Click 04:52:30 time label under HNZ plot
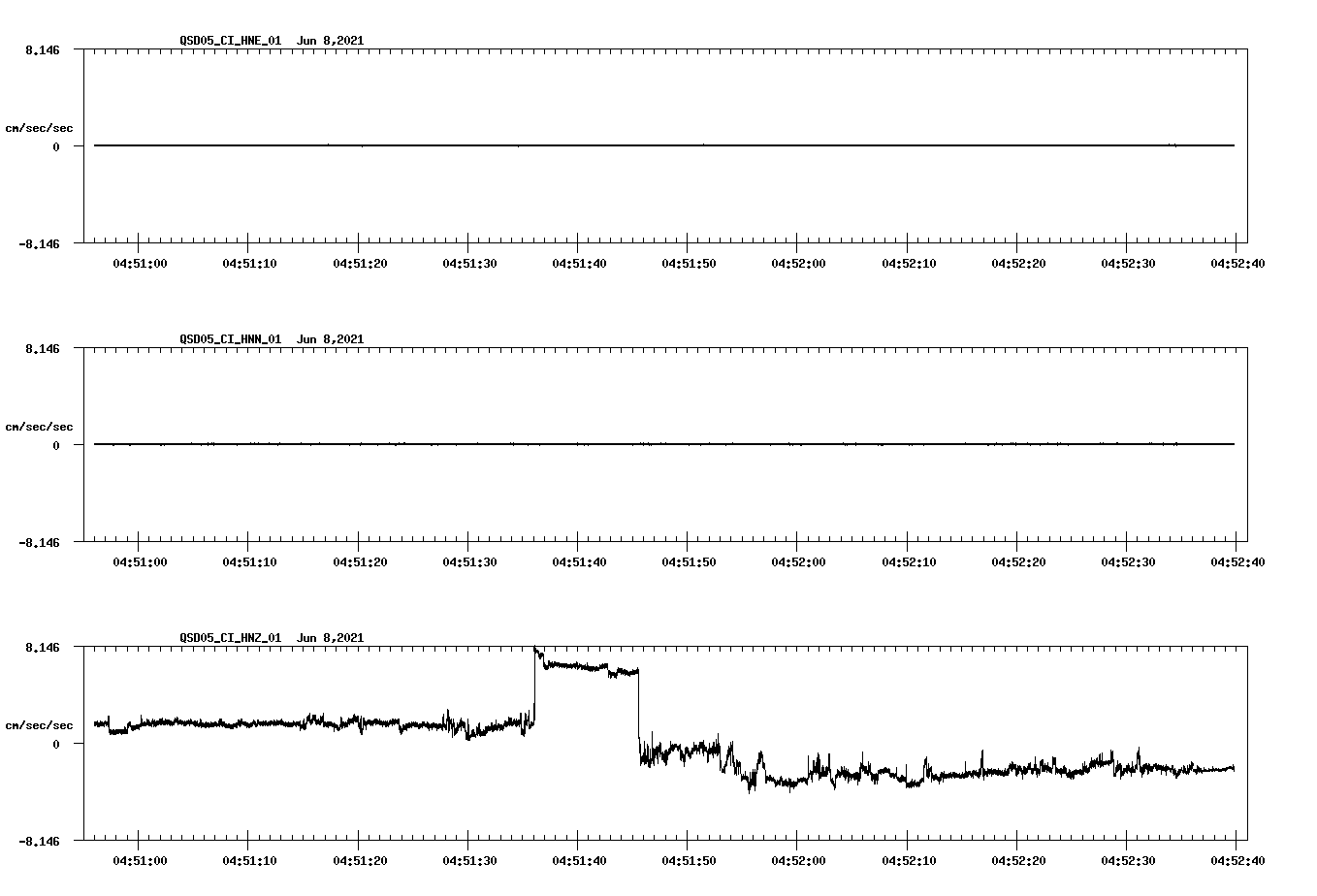 pyautogui.click(x=1127, y=860)
